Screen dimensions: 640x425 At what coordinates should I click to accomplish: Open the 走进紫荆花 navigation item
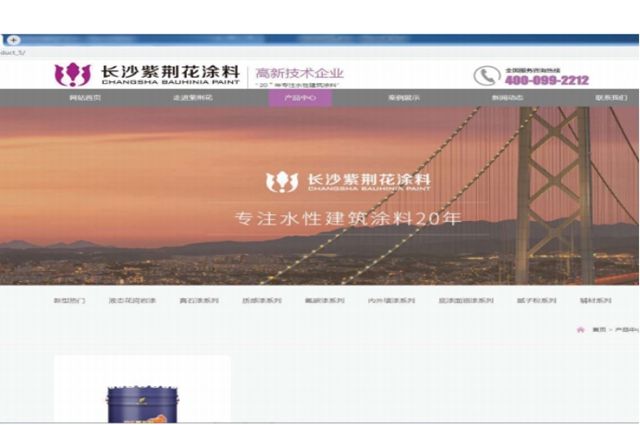[x=193, y=98]
